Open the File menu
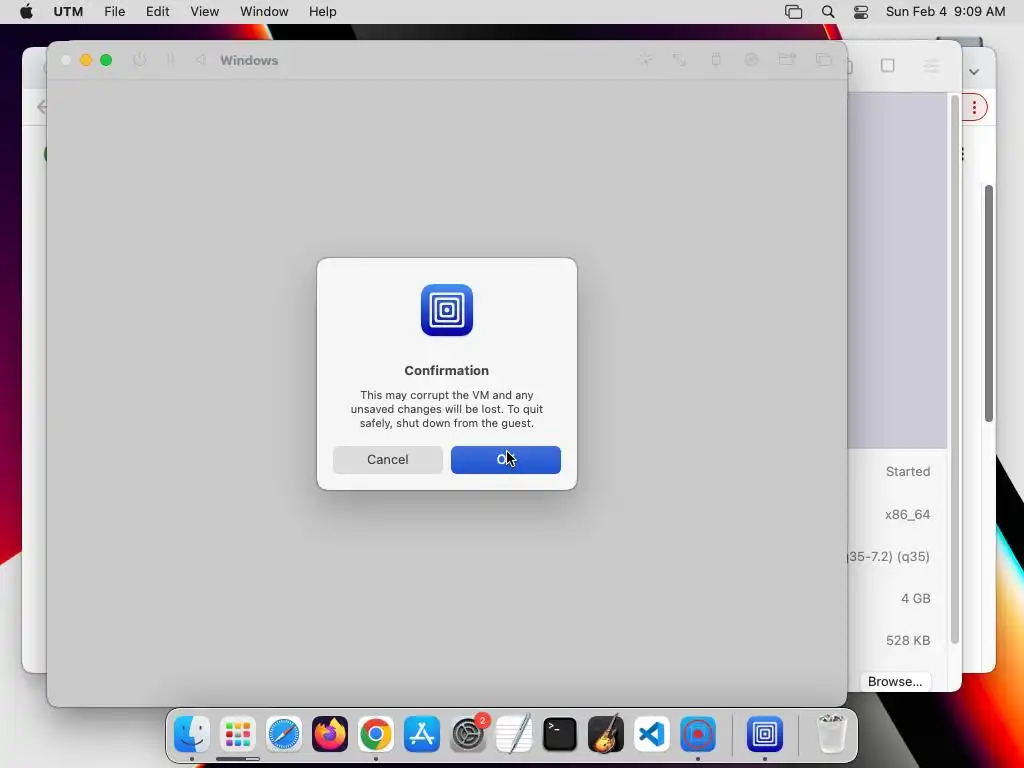This screenshot has width=1024, height=768. coord(114,12)
